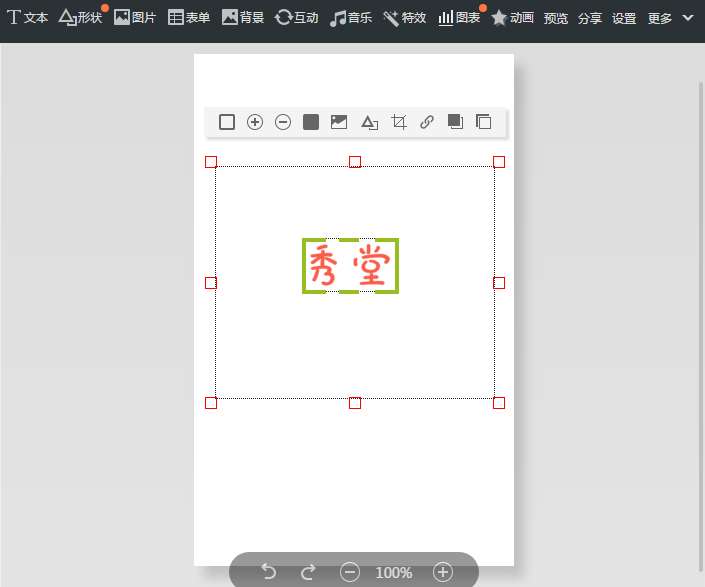Click the replace picture icon

click(339, 122)
